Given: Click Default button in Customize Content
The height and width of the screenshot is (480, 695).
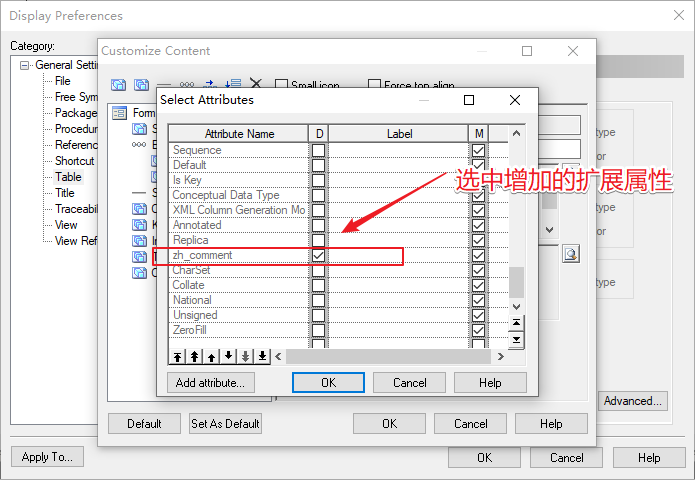Looking at the screenshot, I should pyautogui.click(x=144, y=424).
